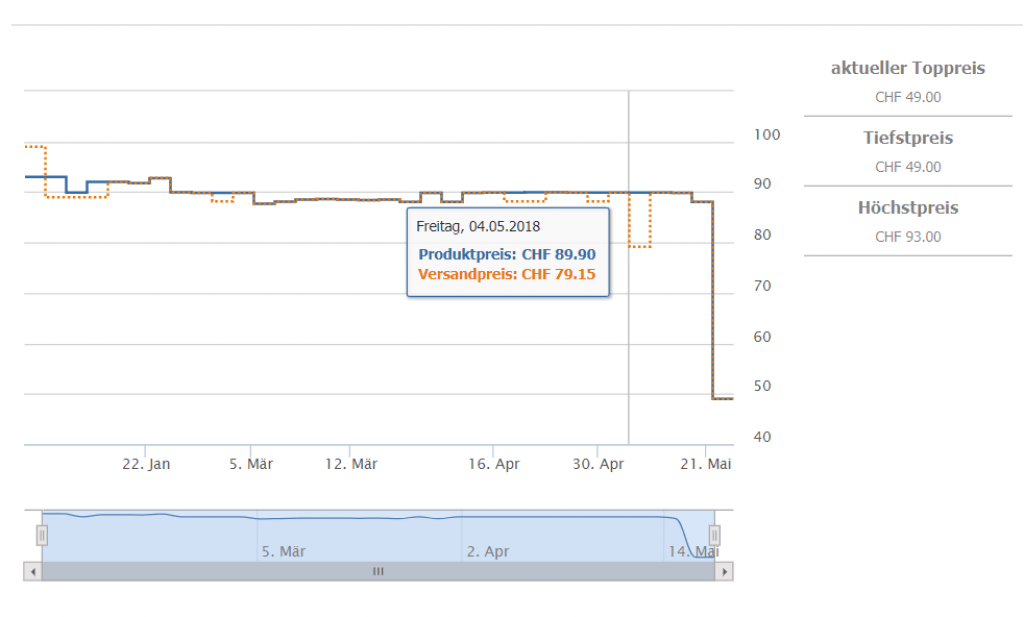Click the 'Tiefstpreis' heading
This screenshot has width=1024, height=617.
(x=908, y=138)
